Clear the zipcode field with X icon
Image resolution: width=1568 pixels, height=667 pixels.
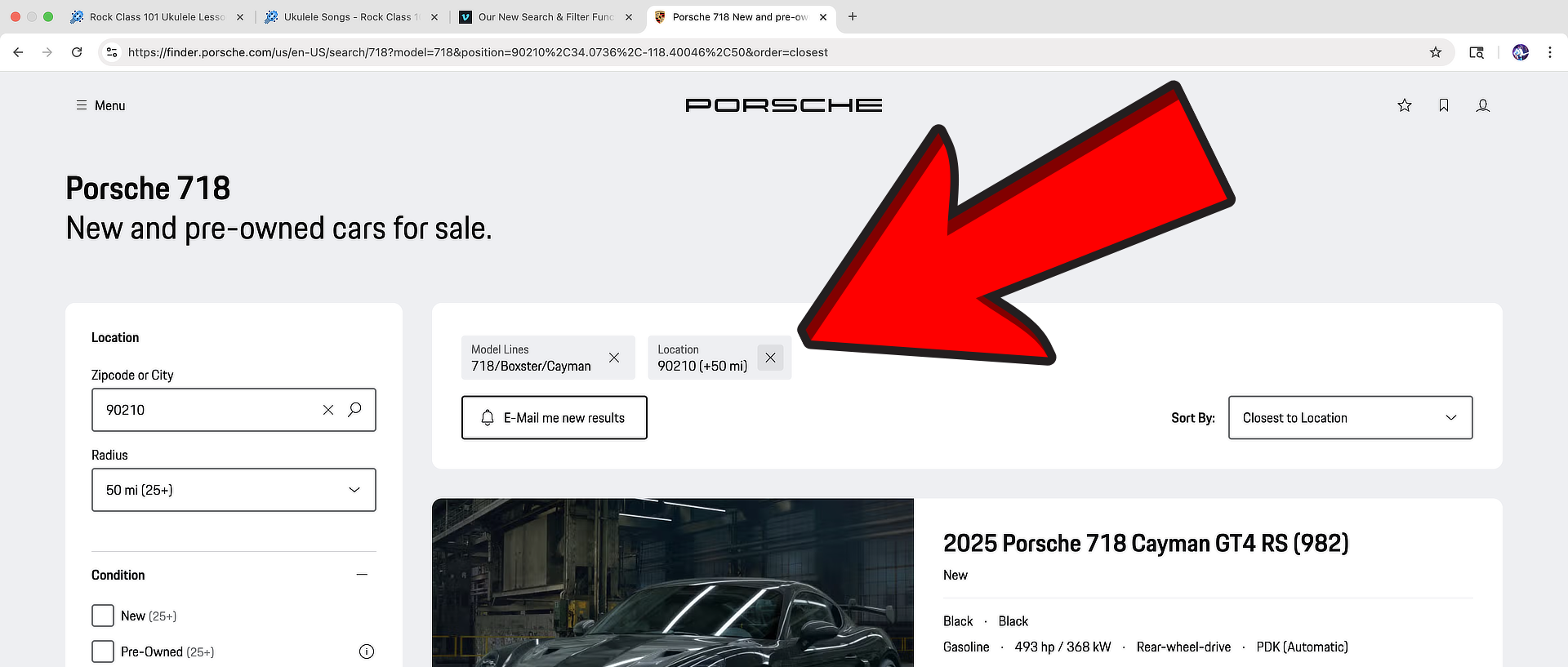click(x=328, y=410)
